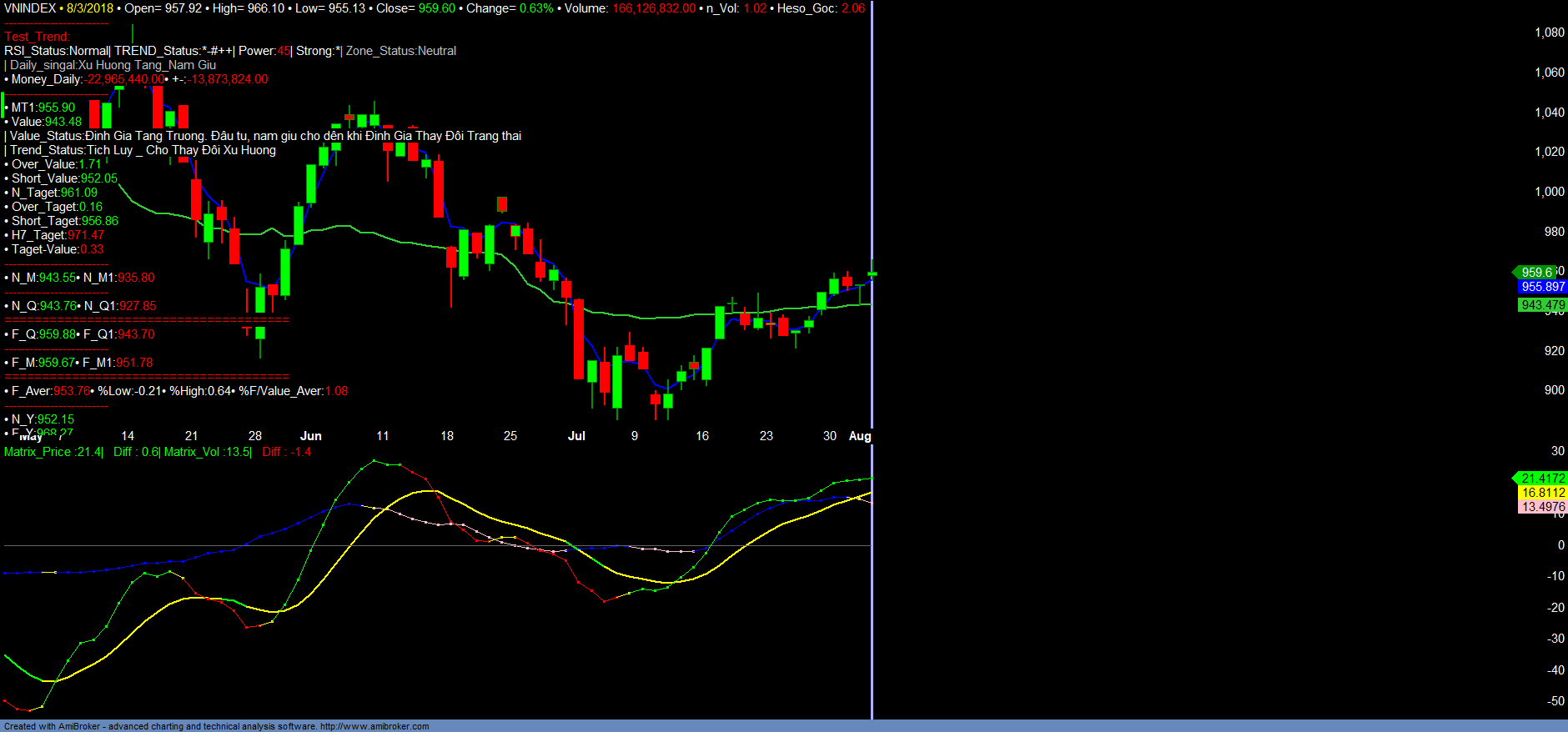Screen dimensions: 1568x732
Task: Select the blue 955.897 price tag
Action: click(1542, 287)
